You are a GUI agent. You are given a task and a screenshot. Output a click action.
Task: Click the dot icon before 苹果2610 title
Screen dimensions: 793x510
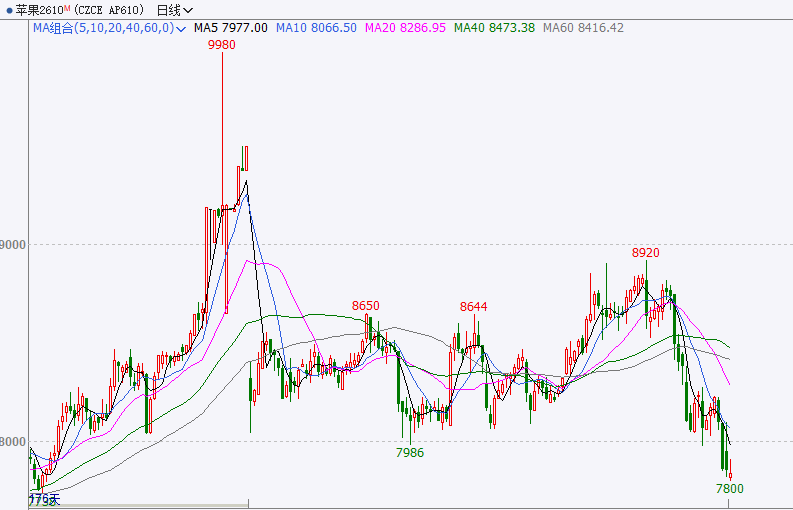click(x=8, y=10)
